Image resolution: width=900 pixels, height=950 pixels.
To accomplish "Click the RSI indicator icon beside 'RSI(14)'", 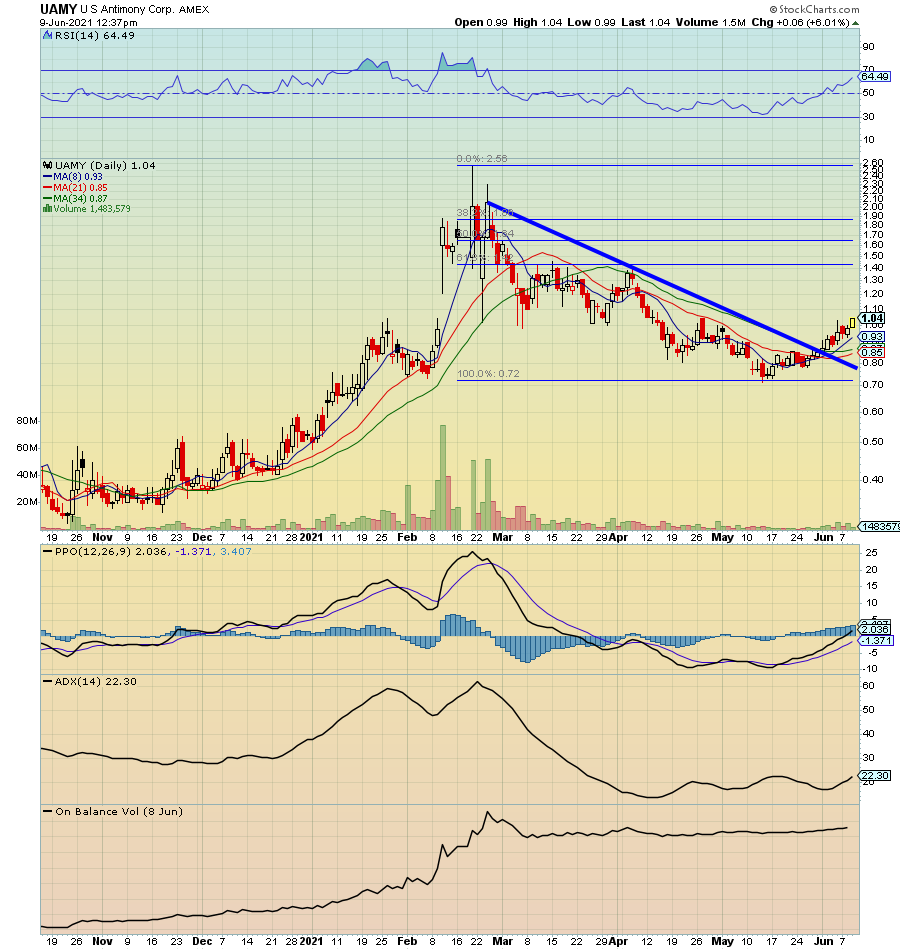I will point(47,35).
